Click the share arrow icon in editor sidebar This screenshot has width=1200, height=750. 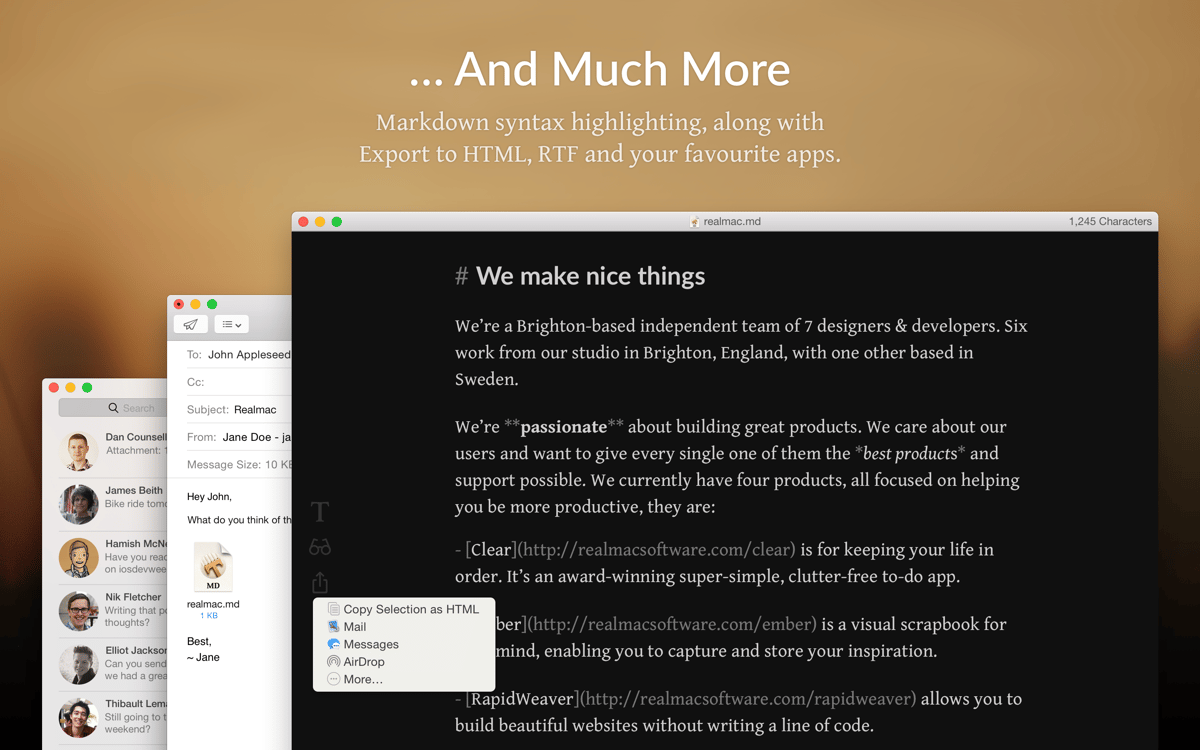click(x=319, y=581)
